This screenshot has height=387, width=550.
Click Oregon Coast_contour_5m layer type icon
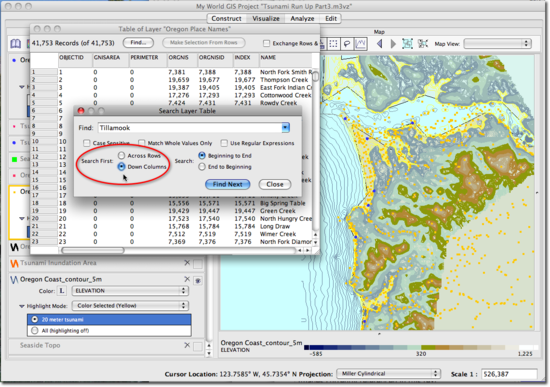14,280
